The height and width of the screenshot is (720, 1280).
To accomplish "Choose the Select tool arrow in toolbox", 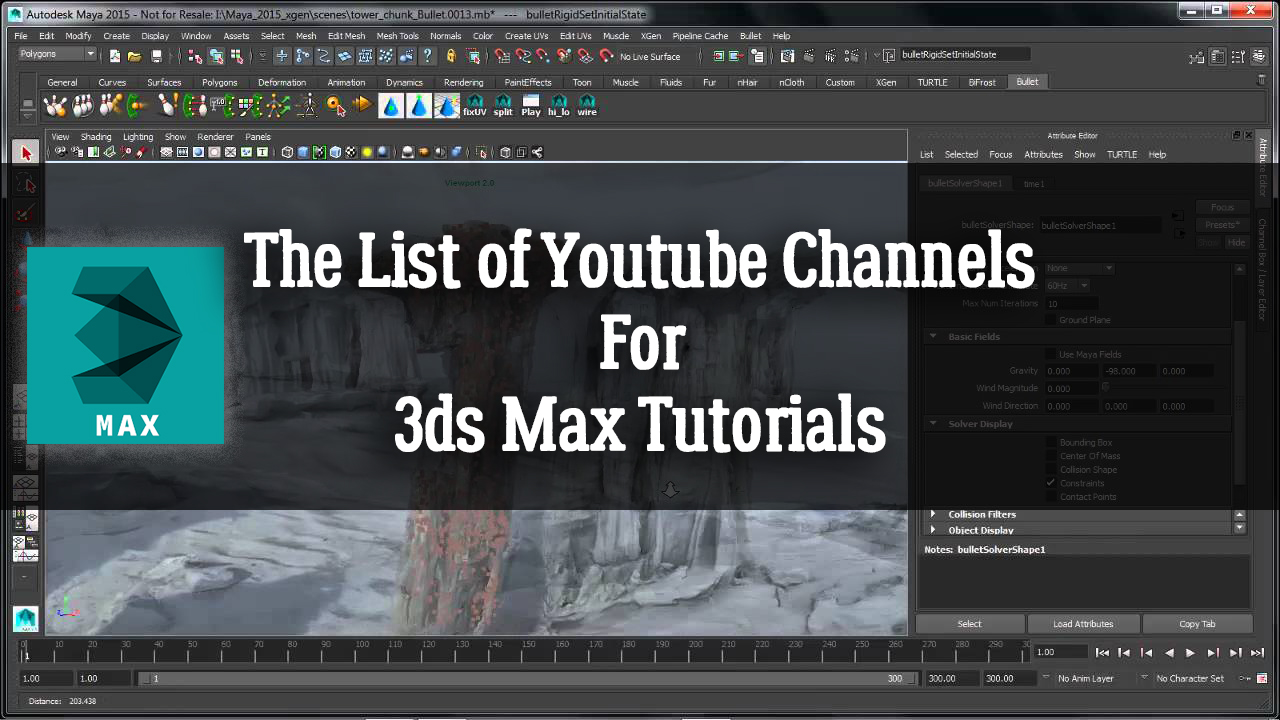I will point(26,153).
